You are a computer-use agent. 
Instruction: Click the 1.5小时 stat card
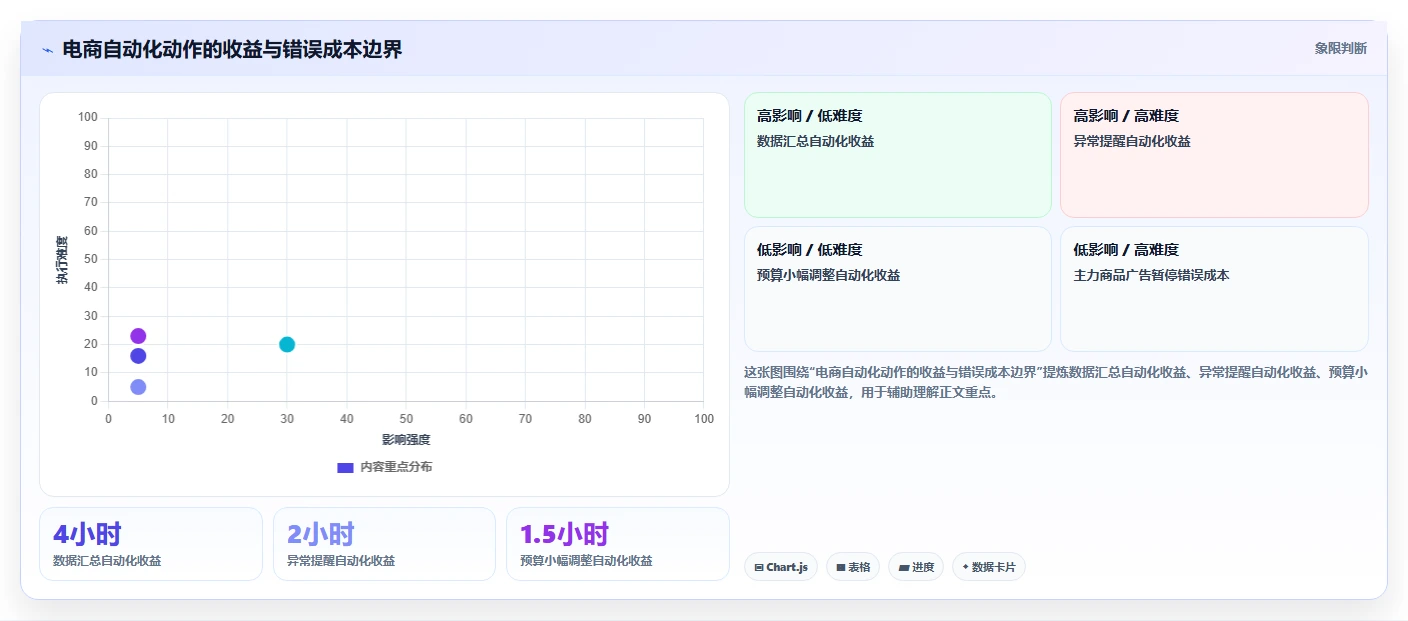tap(618, 544)
